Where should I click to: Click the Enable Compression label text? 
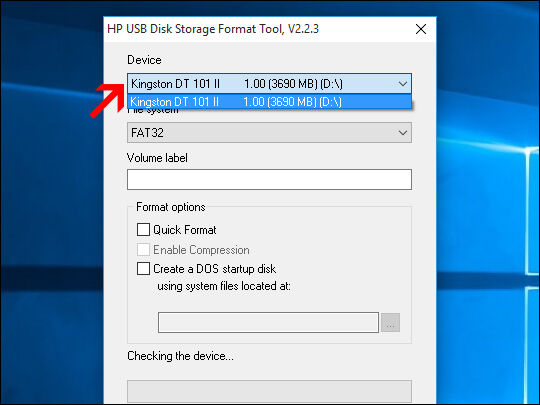pyautogui.click(x=201, y=250)
